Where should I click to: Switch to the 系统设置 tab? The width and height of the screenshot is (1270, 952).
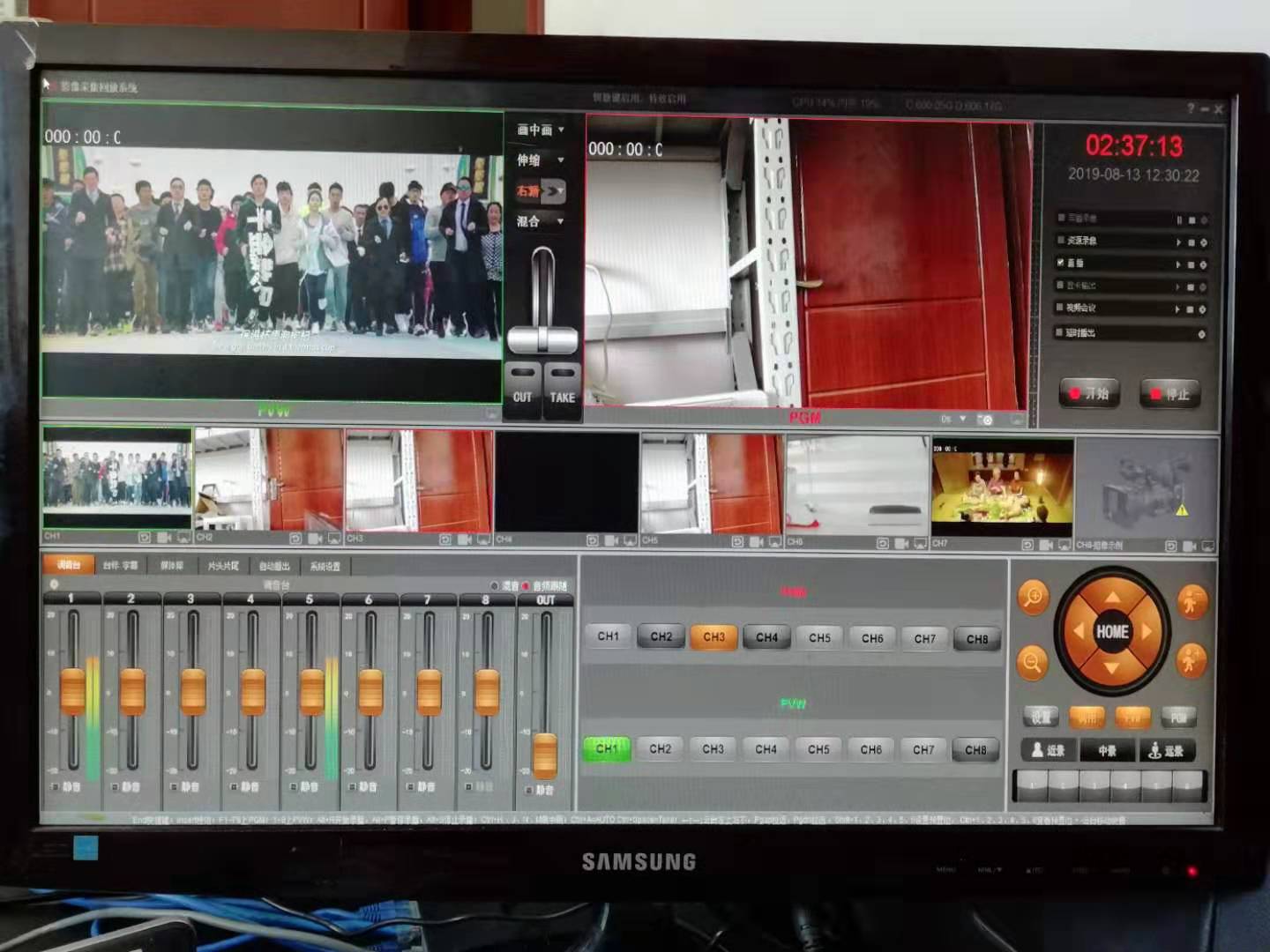click(325, 566)
